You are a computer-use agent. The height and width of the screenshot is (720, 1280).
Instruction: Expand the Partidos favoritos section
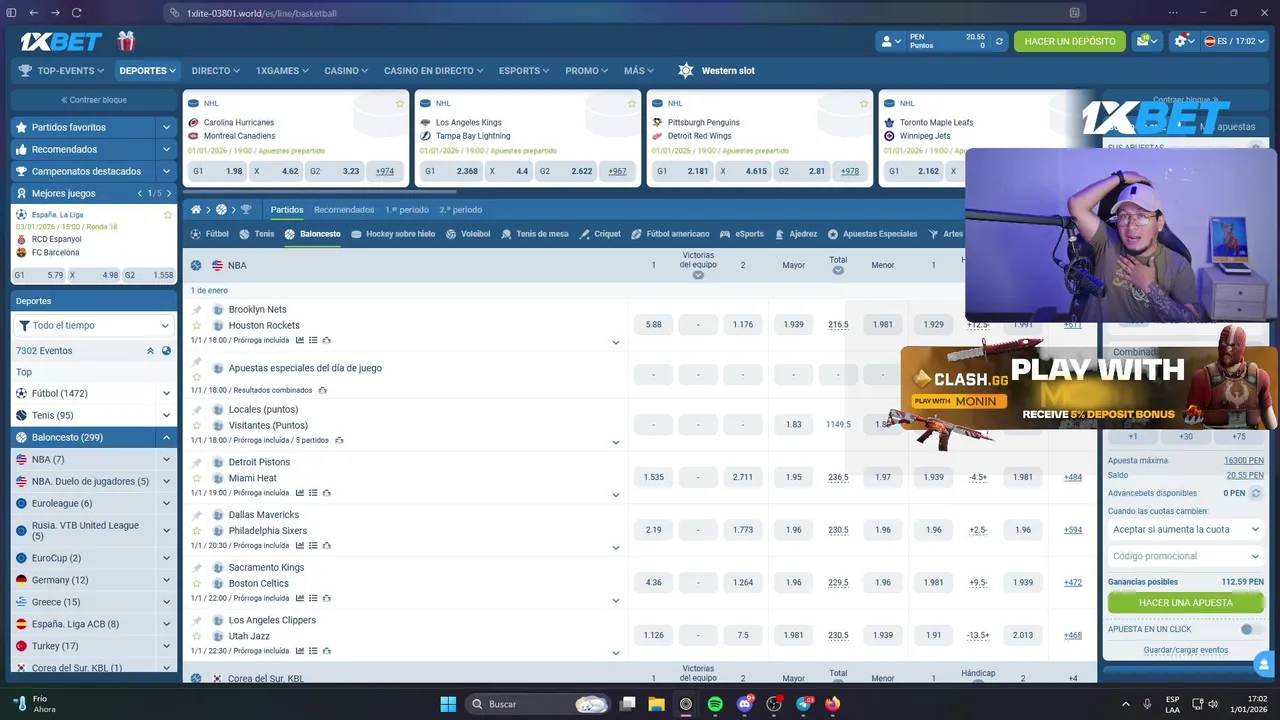167,127
